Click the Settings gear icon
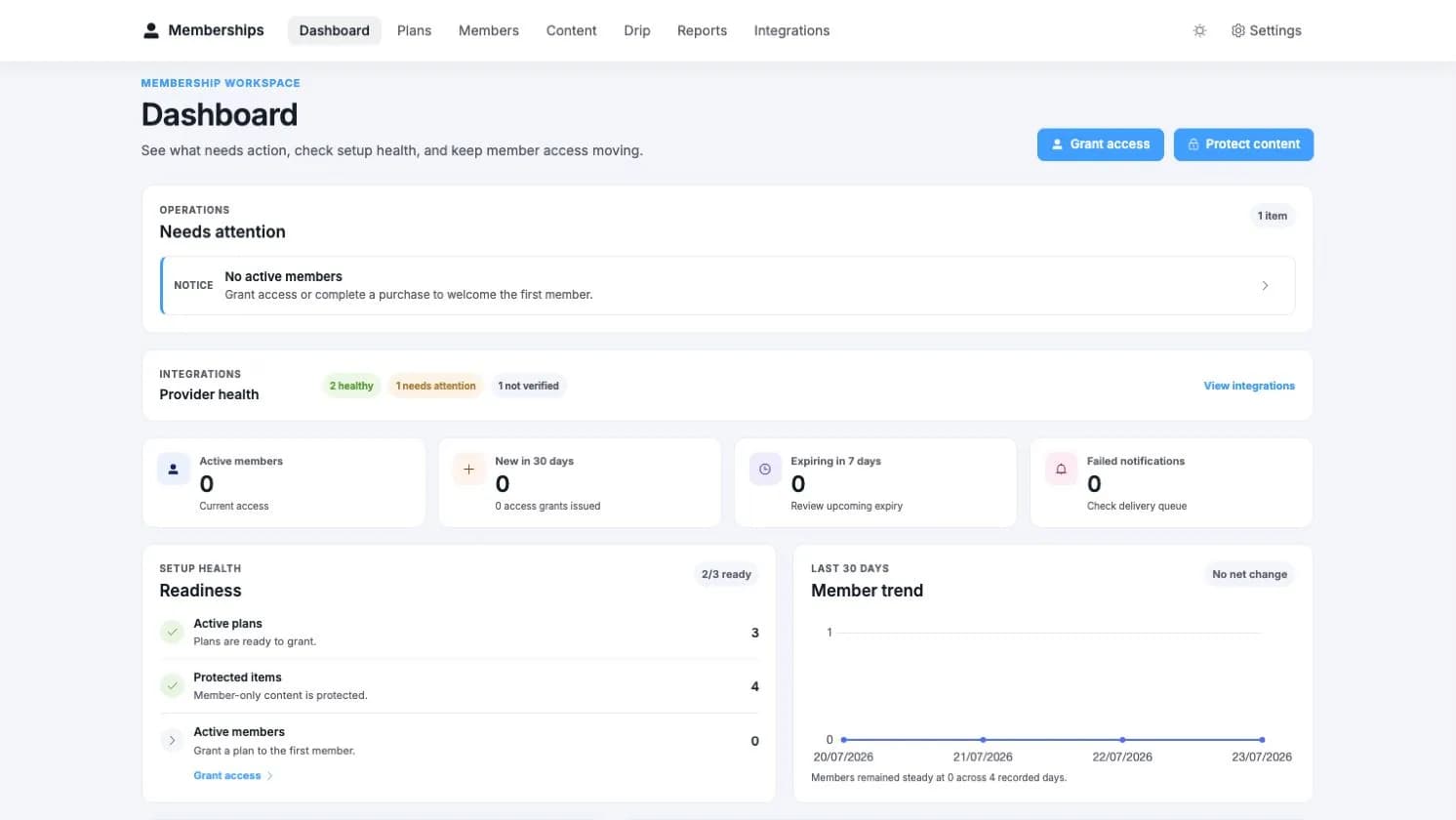 (1237, 30)
